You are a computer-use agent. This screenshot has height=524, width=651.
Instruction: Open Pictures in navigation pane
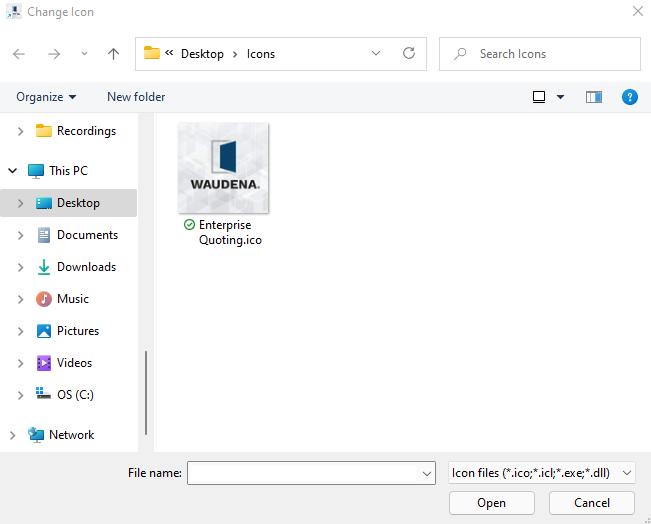(78, 331)
